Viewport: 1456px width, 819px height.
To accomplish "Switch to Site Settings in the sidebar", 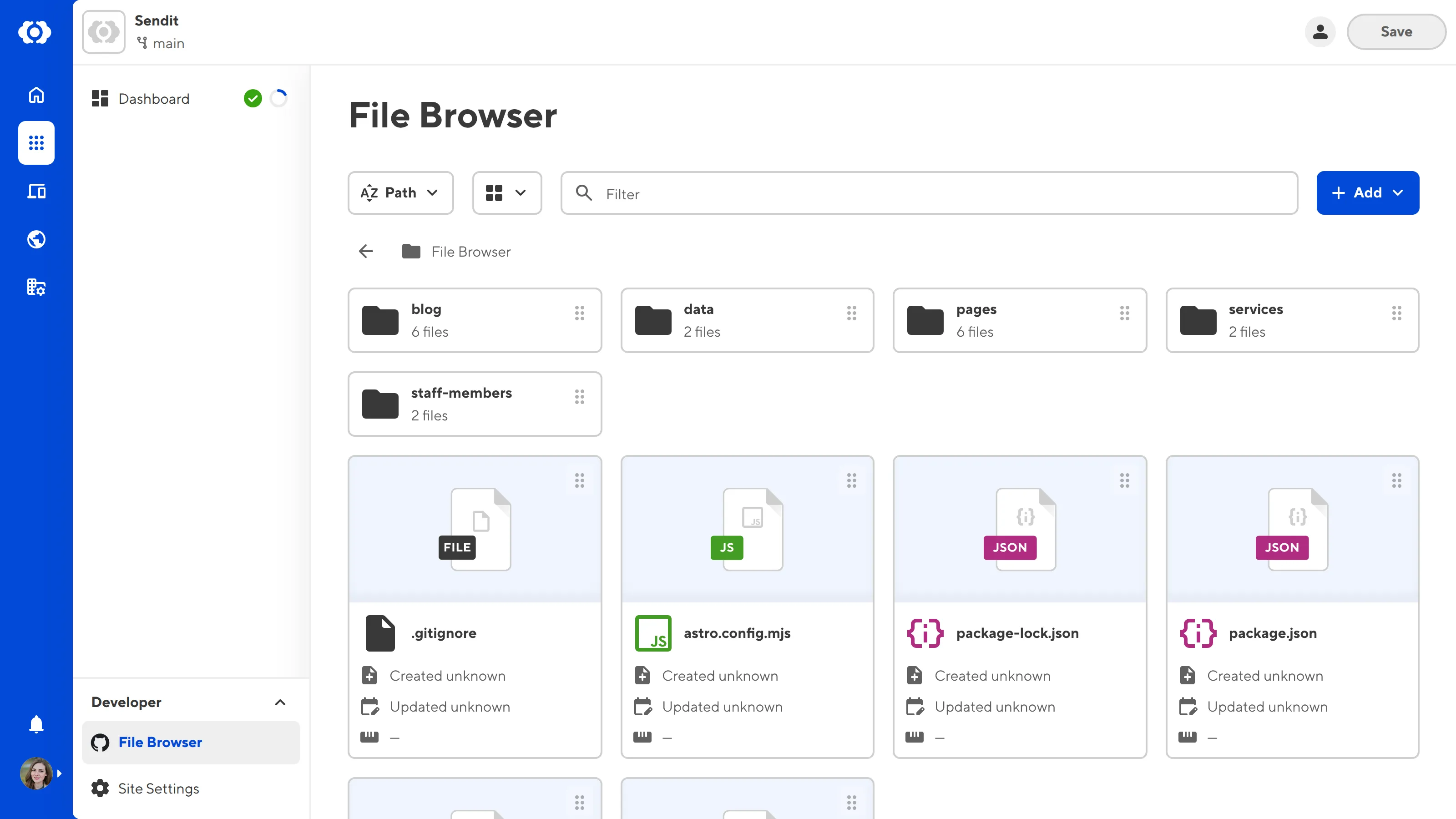I will [158, 788].
